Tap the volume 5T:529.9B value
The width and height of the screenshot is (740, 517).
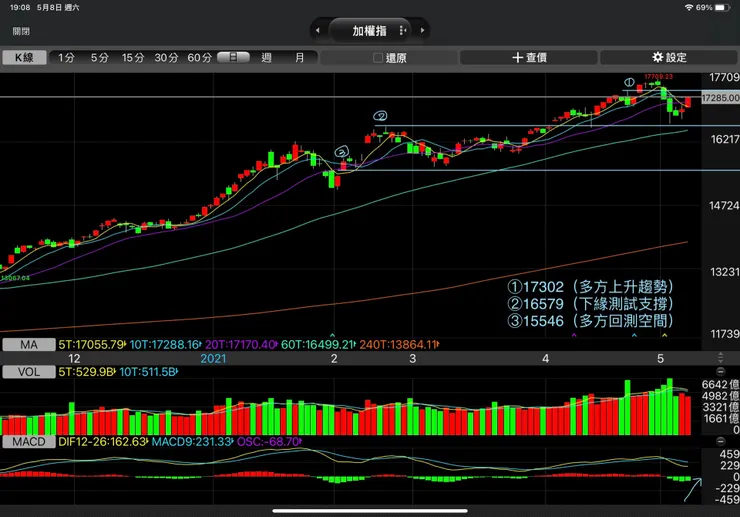point(87,372)
